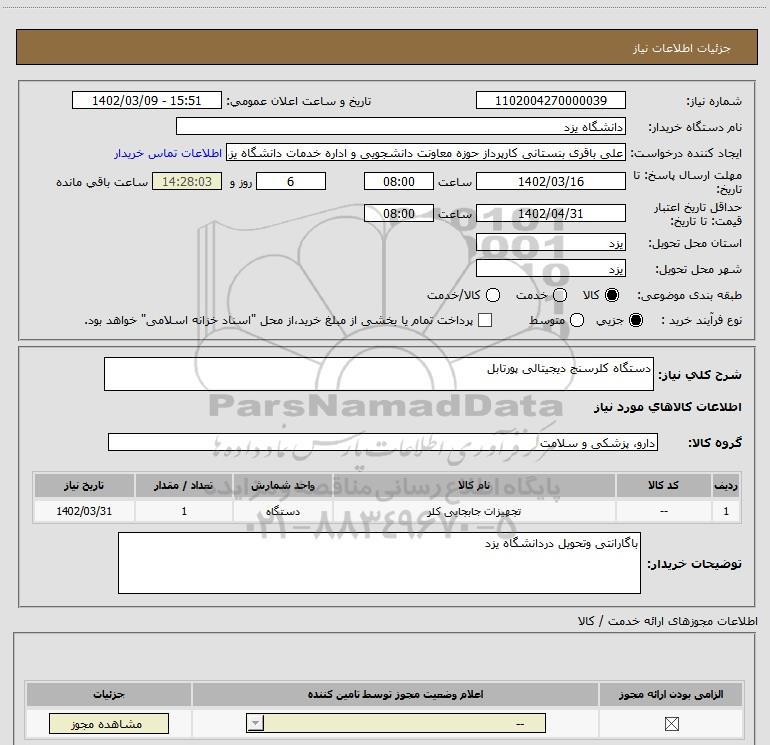Viewport: 770px width, 745px height.
Task: Click goods group field دارو، پزشکی و سلامت
Action: click(383, 442)
